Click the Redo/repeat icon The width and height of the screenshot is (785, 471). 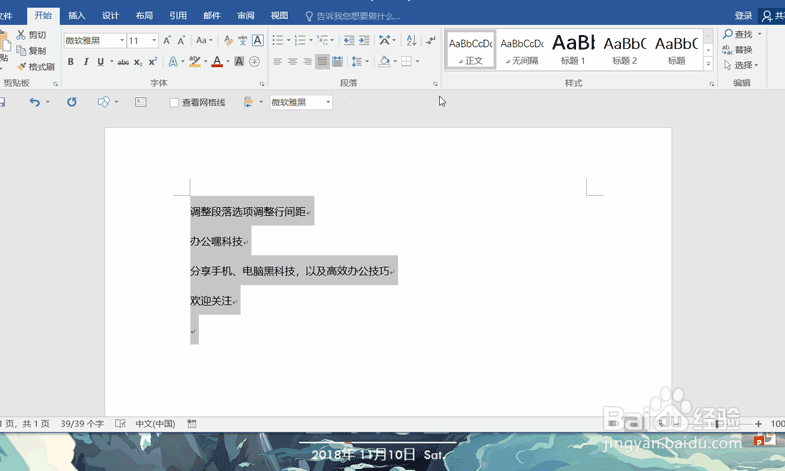click(x=72, y=102)
